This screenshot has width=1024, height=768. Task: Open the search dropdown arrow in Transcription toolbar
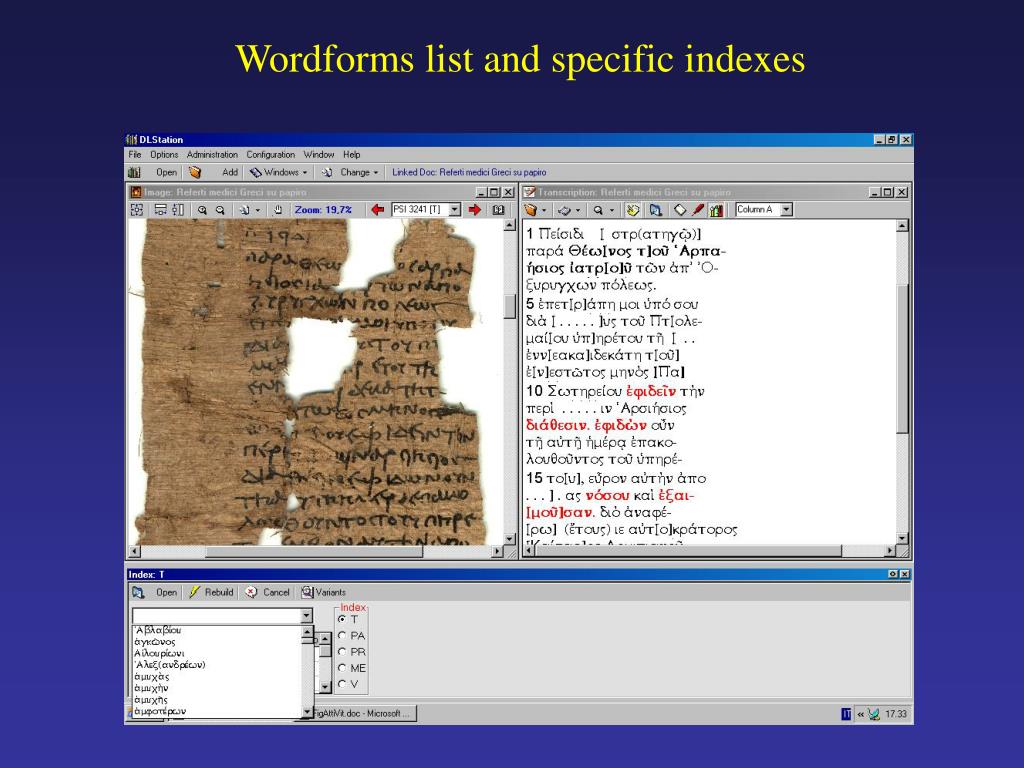[612, 211]
